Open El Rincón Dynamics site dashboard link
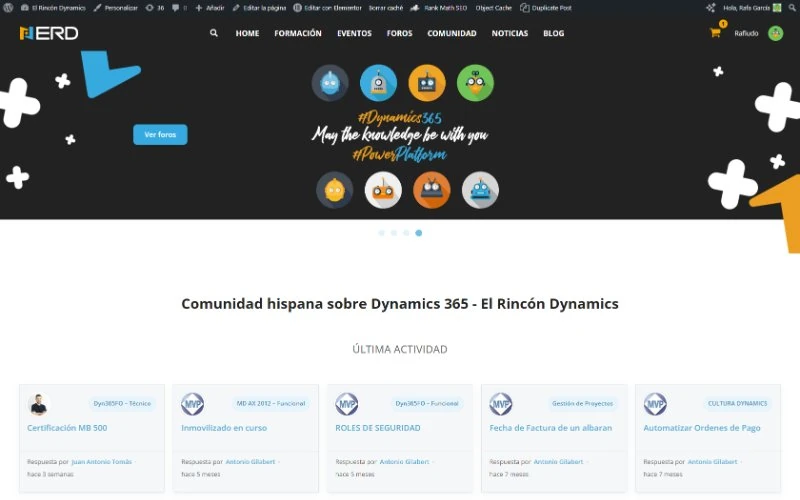 (x=53, y=8)
